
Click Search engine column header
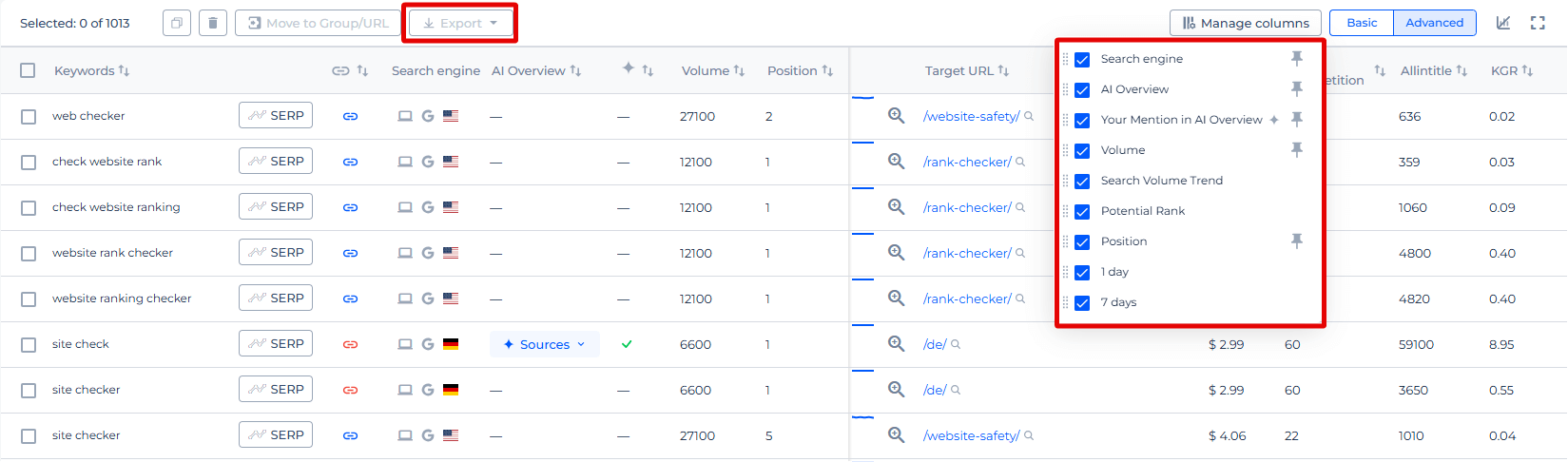tap(436, 70)
